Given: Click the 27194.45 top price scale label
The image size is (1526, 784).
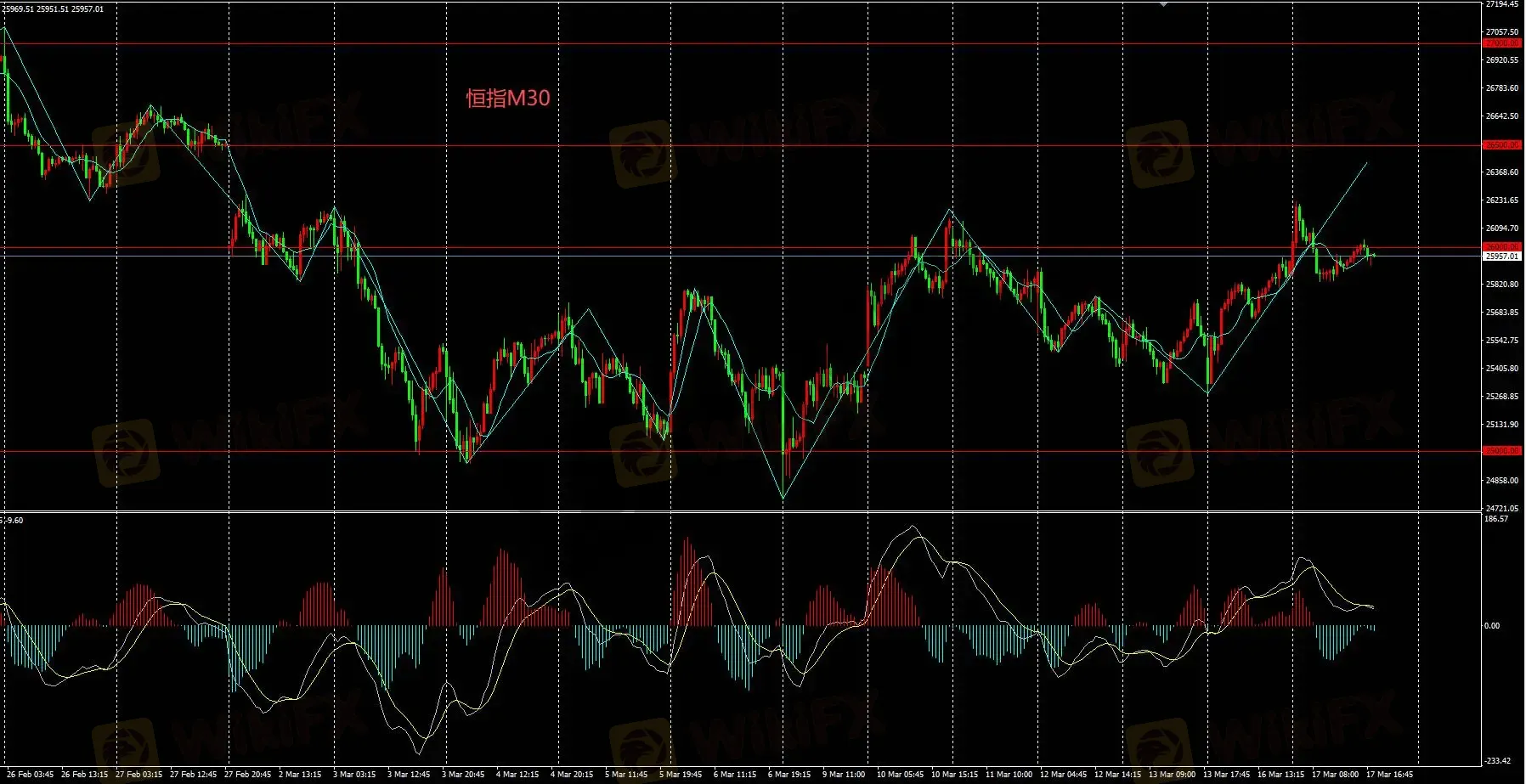Looking at the screenshot, I should point(1501,5).
